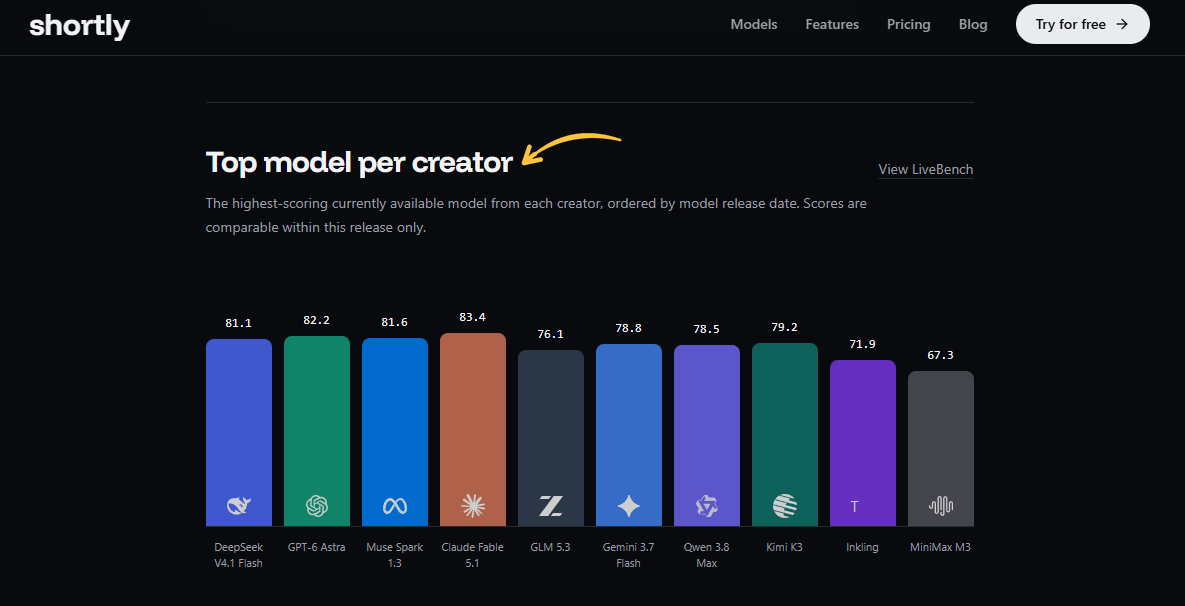
Task: Click the shortly logo
Action: pyautogui.click(x=79, y=26)
